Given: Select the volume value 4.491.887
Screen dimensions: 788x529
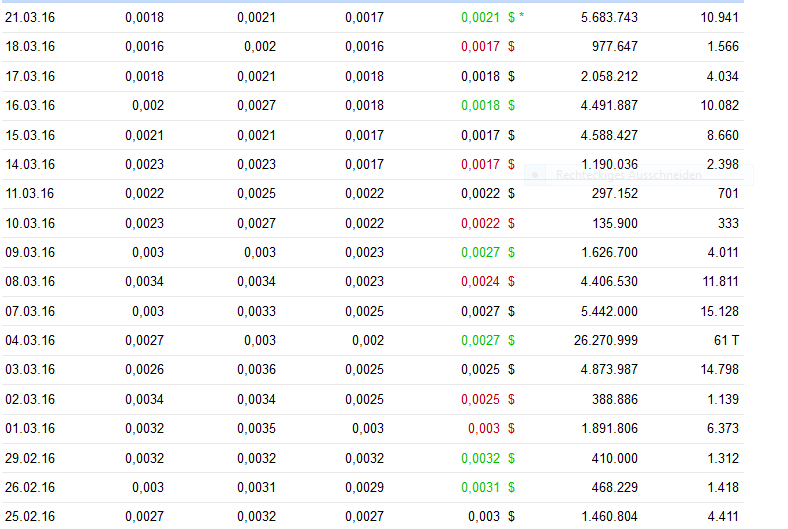Looking at the screenshot, I should 609,105.
